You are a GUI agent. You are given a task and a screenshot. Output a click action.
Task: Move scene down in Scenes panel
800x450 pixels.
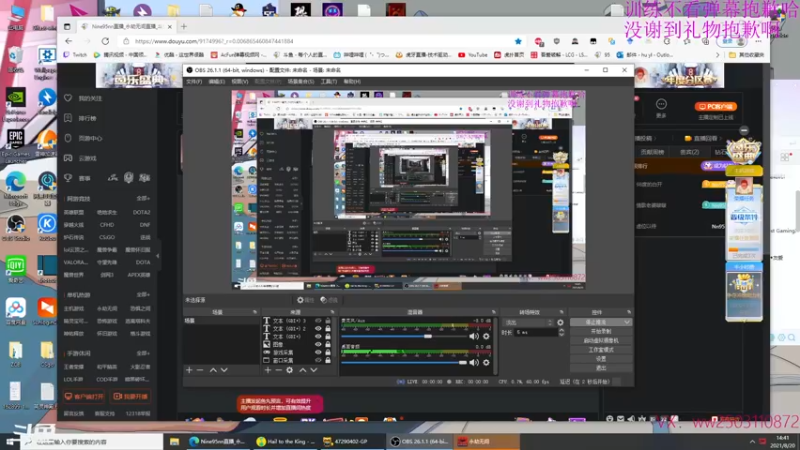[224, 370]
